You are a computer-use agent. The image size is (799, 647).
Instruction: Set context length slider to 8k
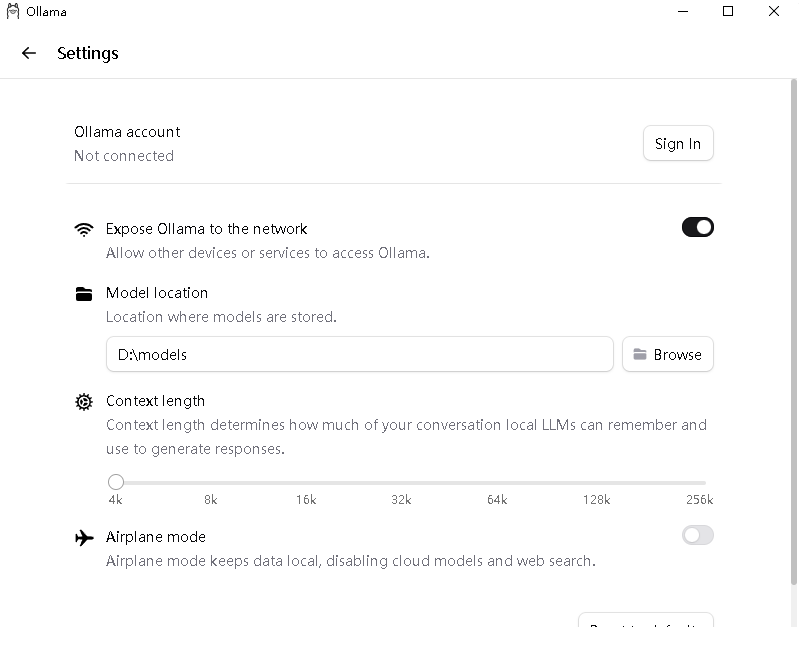pyautogui.click(x=211, y=482)
